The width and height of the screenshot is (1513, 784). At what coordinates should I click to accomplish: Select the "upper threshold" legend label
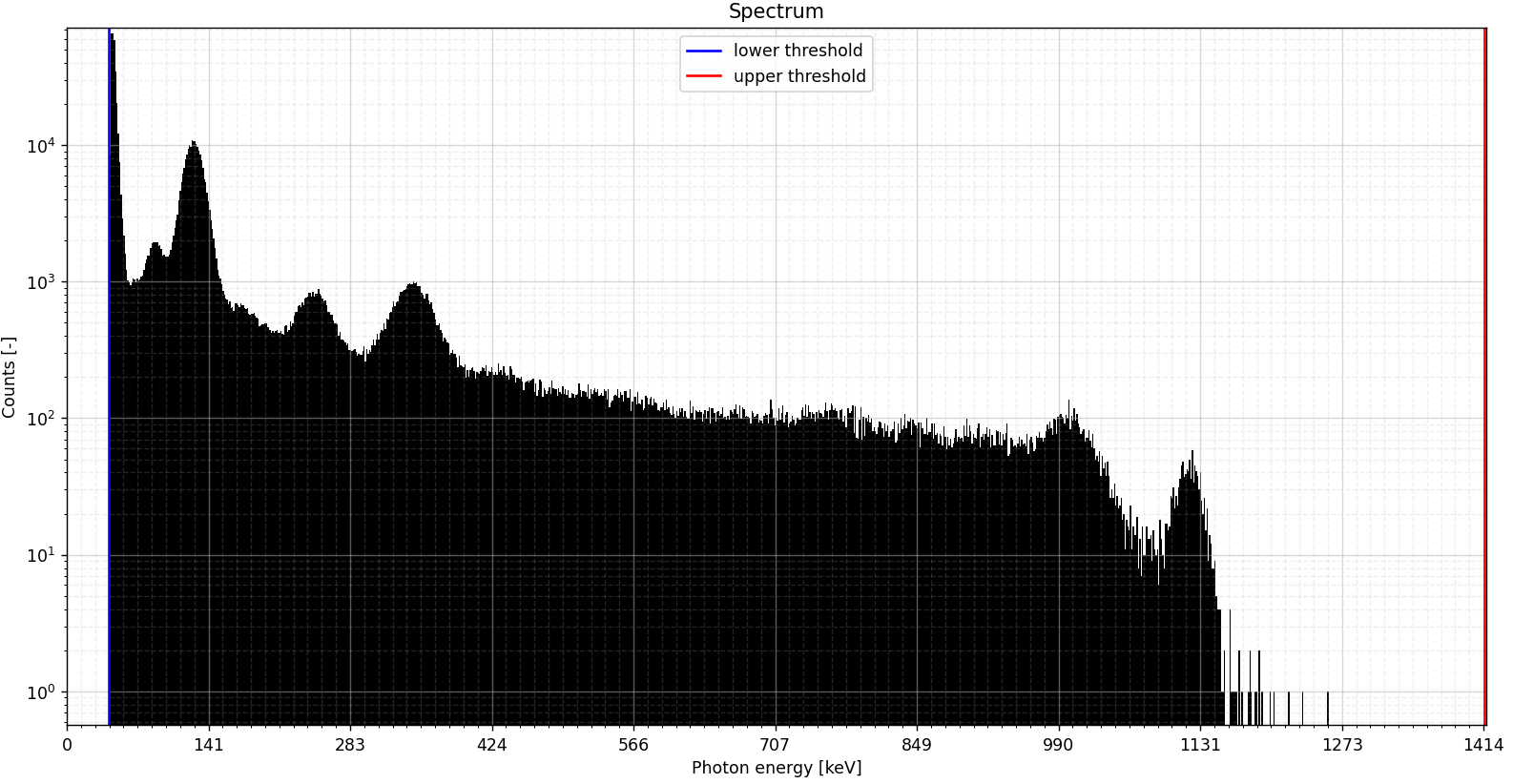point(799,76)
